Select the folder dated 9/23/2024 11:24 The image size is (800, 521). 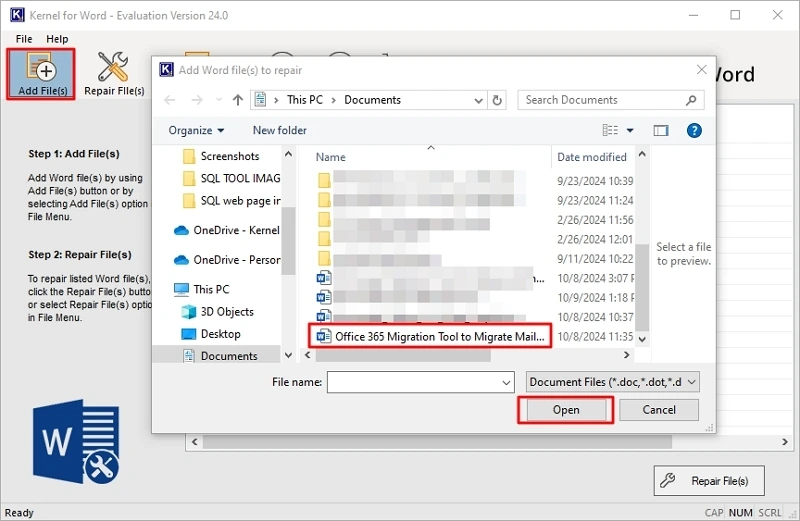(474, 200)
